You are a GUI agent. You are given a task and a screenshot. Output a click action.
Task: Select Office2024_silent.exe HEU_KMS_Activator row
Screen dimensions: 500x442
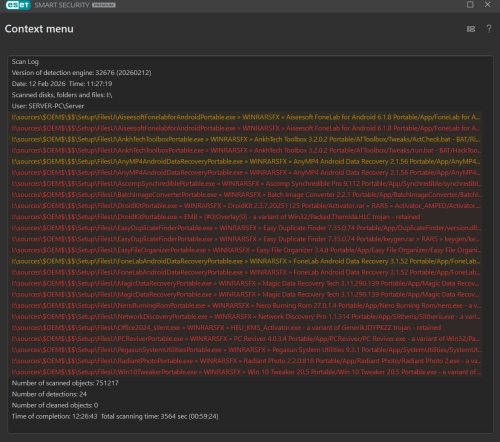click(x=246, y=328)
